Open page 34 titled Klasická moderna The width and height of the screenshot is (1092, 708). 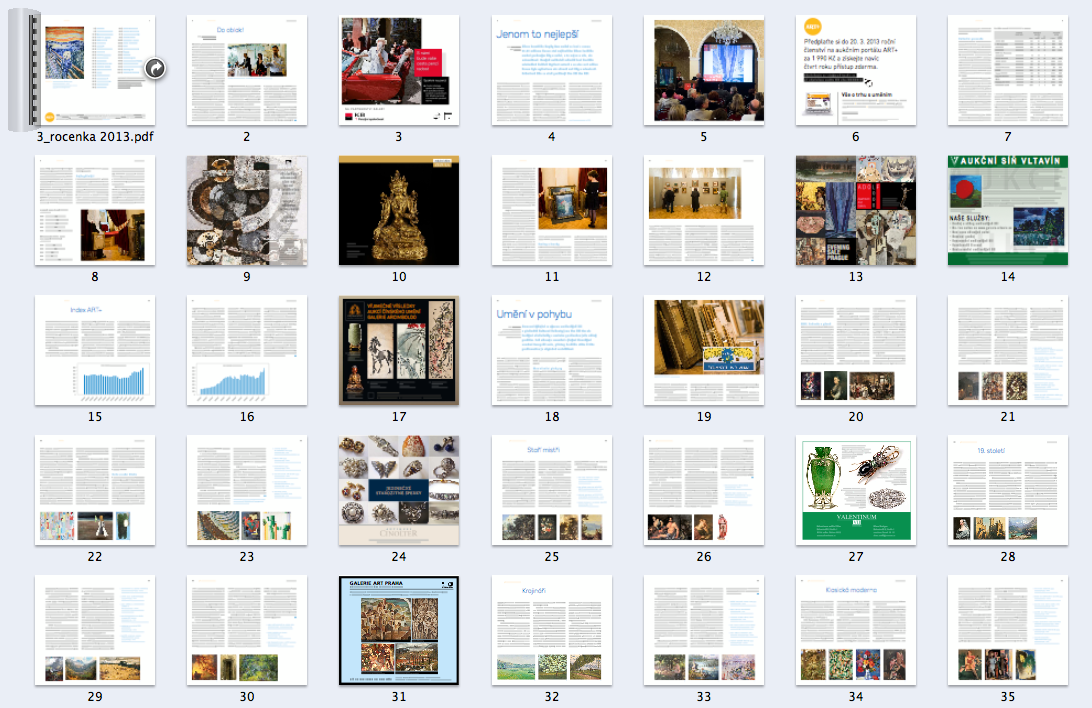coord(855,630)
